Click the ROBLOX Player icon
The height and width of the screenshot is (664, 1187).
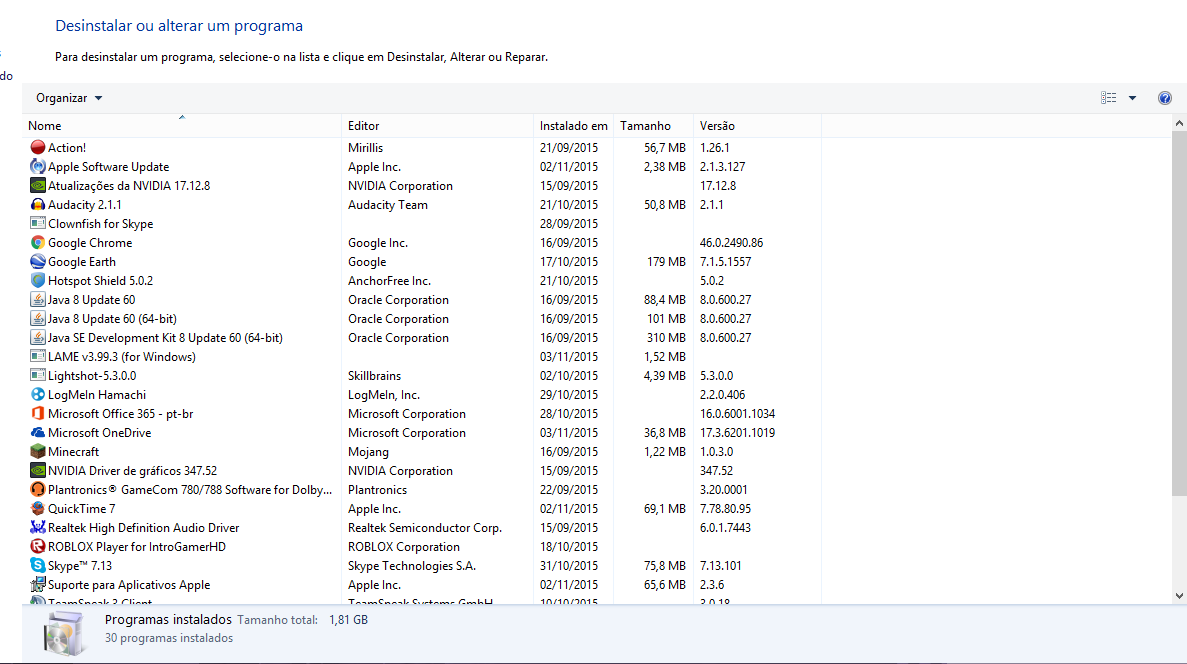click(37, 547)
